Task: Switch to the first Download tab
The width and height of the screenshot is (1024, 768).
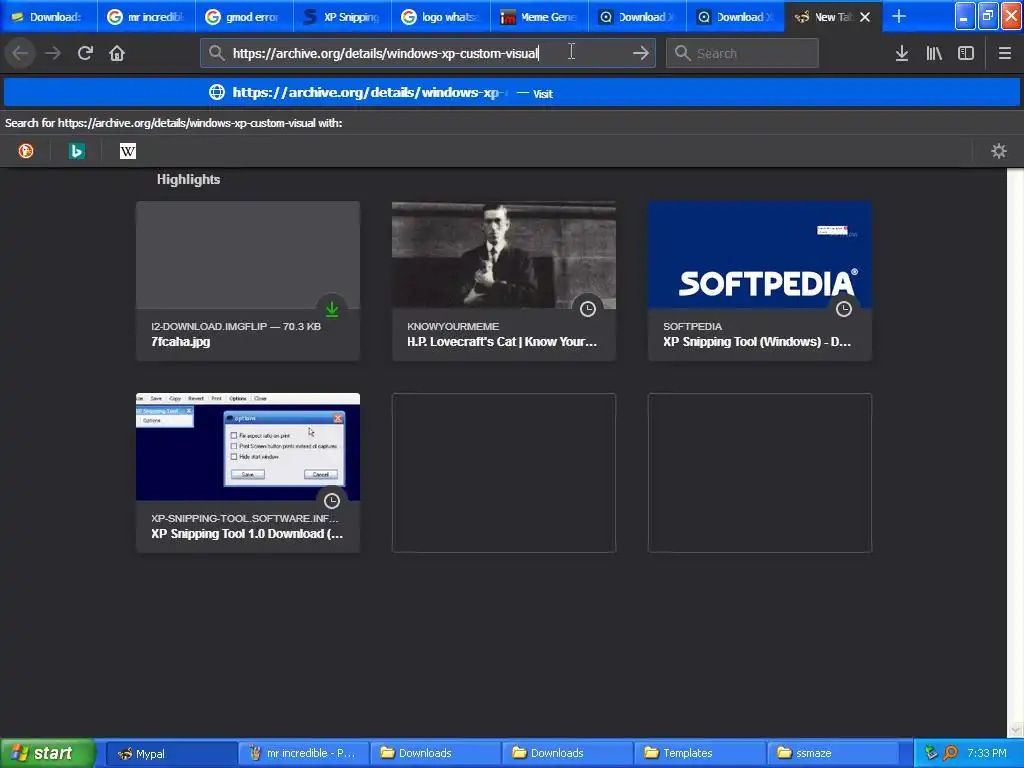Action: tap(48, 17)
